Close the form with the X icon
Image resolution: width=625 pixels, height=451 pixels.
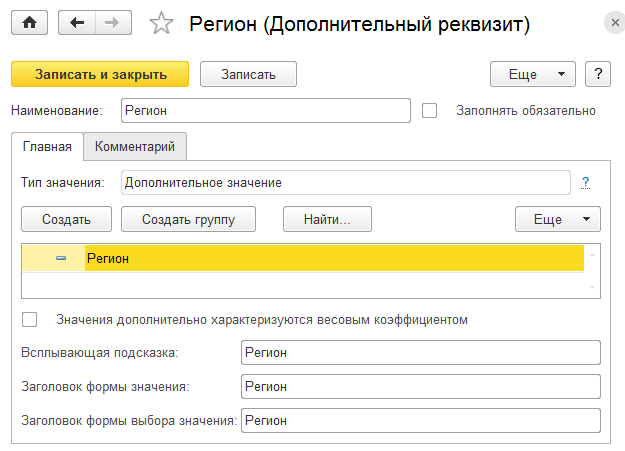[x=611, y=21]
